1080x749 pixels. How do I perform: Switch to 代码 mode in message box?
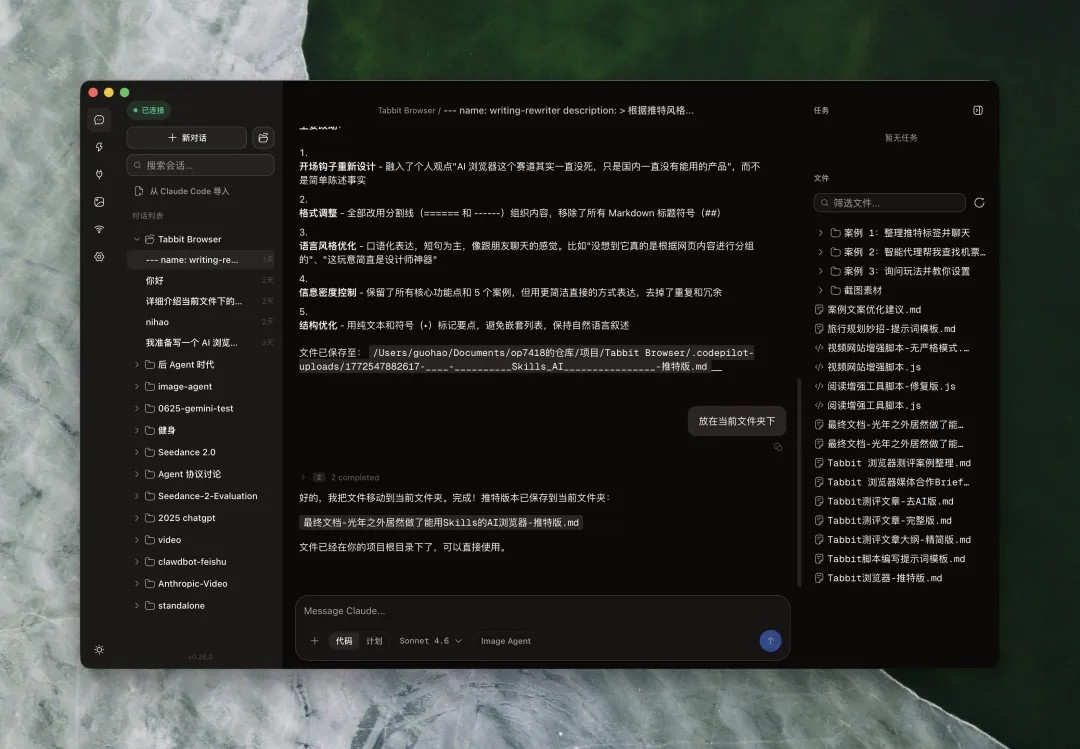click(x=343, y=641)
